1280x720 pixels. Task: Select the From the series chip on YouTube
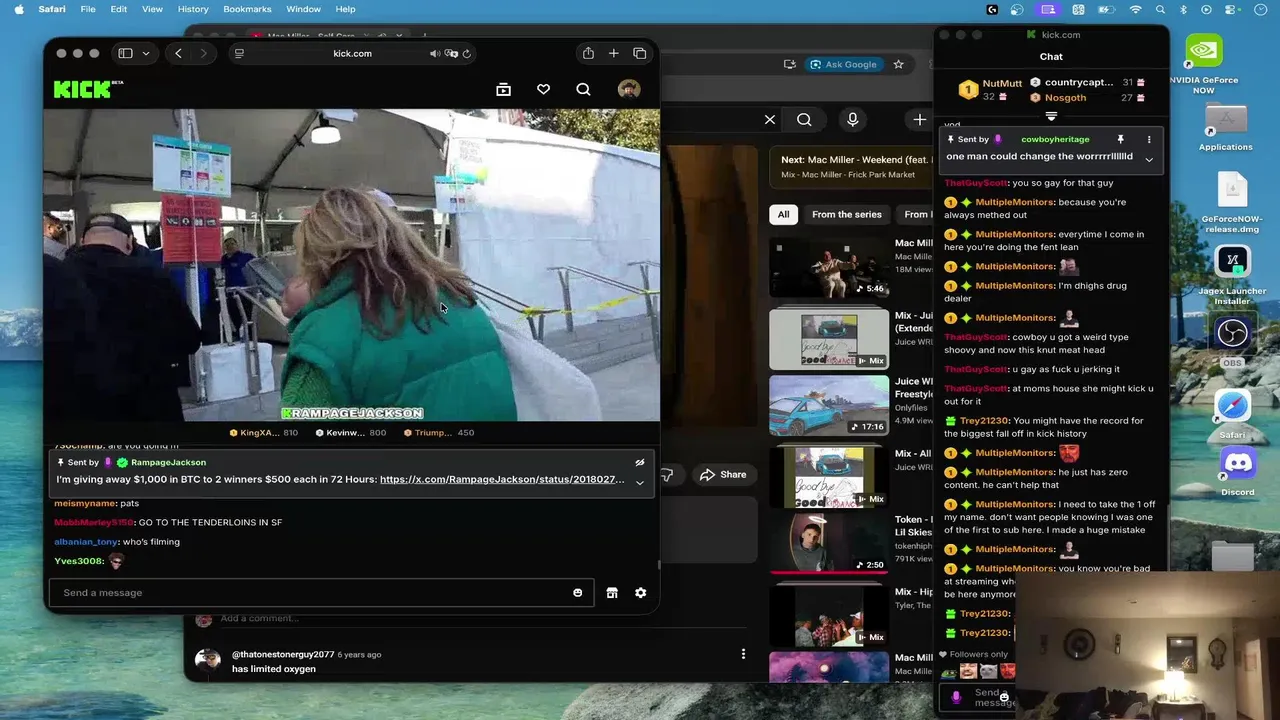847,214
